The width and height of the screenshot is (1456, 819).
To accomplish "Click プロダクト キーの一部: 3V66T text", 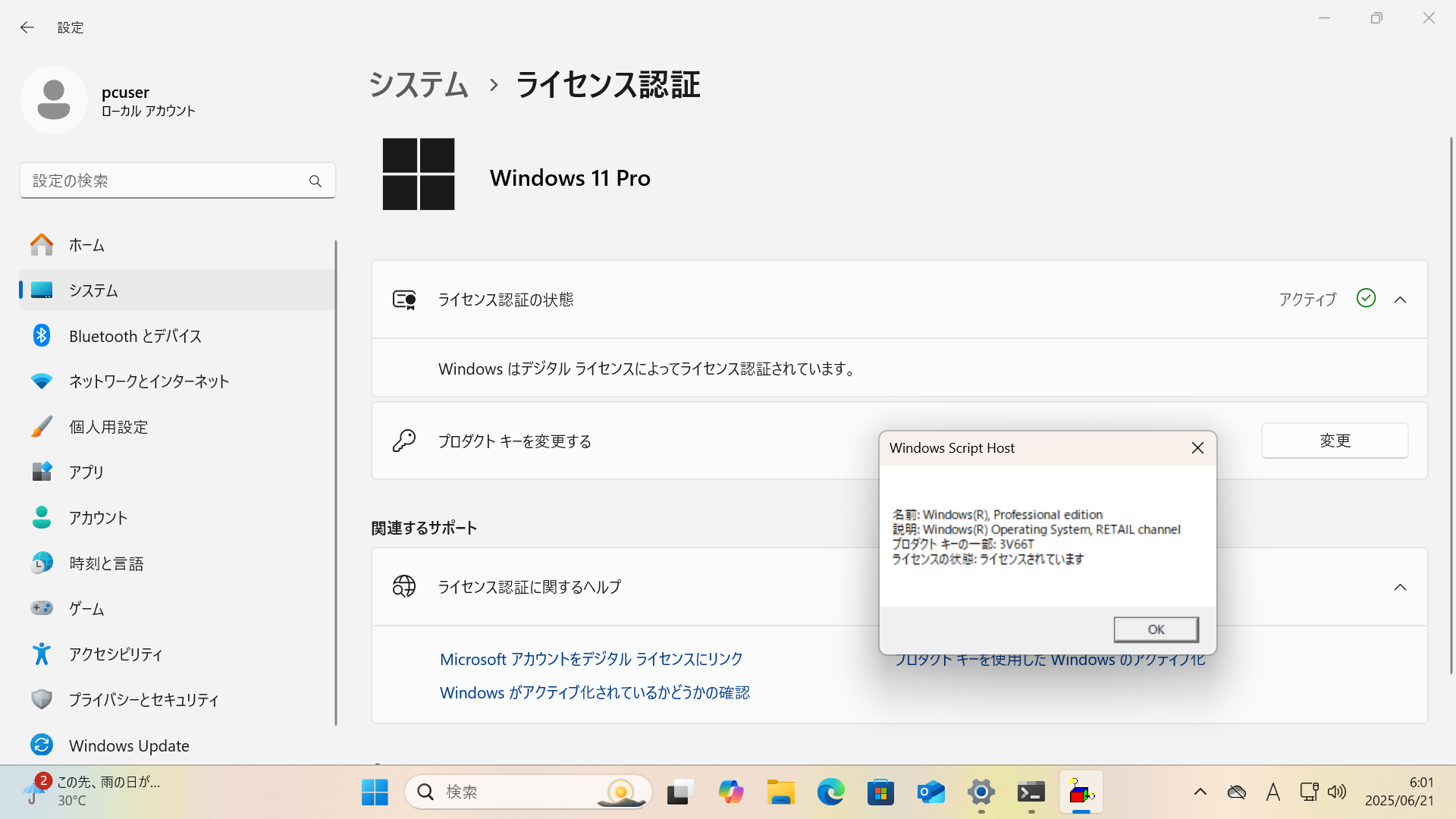I will click(962, 544).
